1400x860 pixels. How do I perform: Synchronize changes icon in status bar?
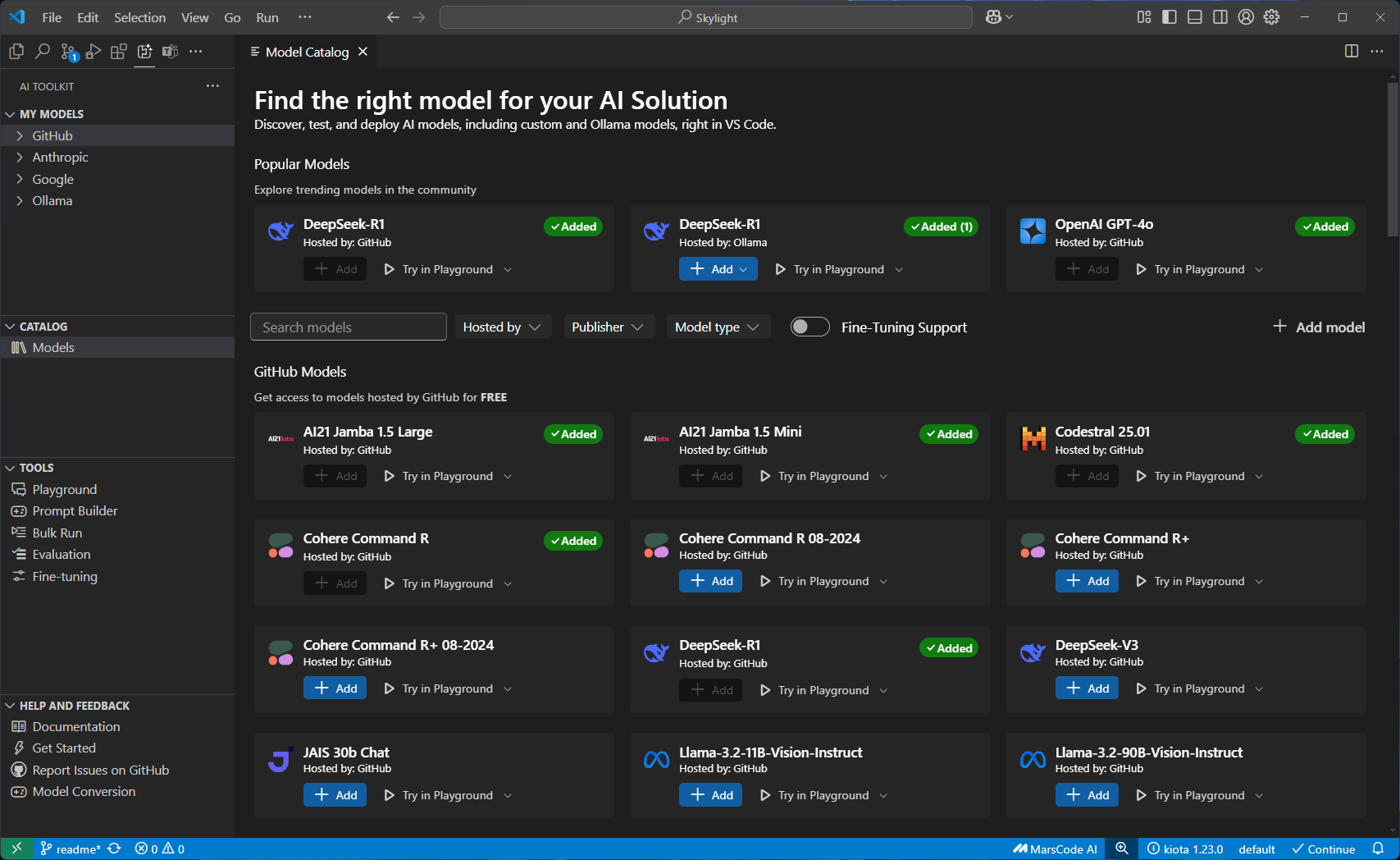pos(115,849)
